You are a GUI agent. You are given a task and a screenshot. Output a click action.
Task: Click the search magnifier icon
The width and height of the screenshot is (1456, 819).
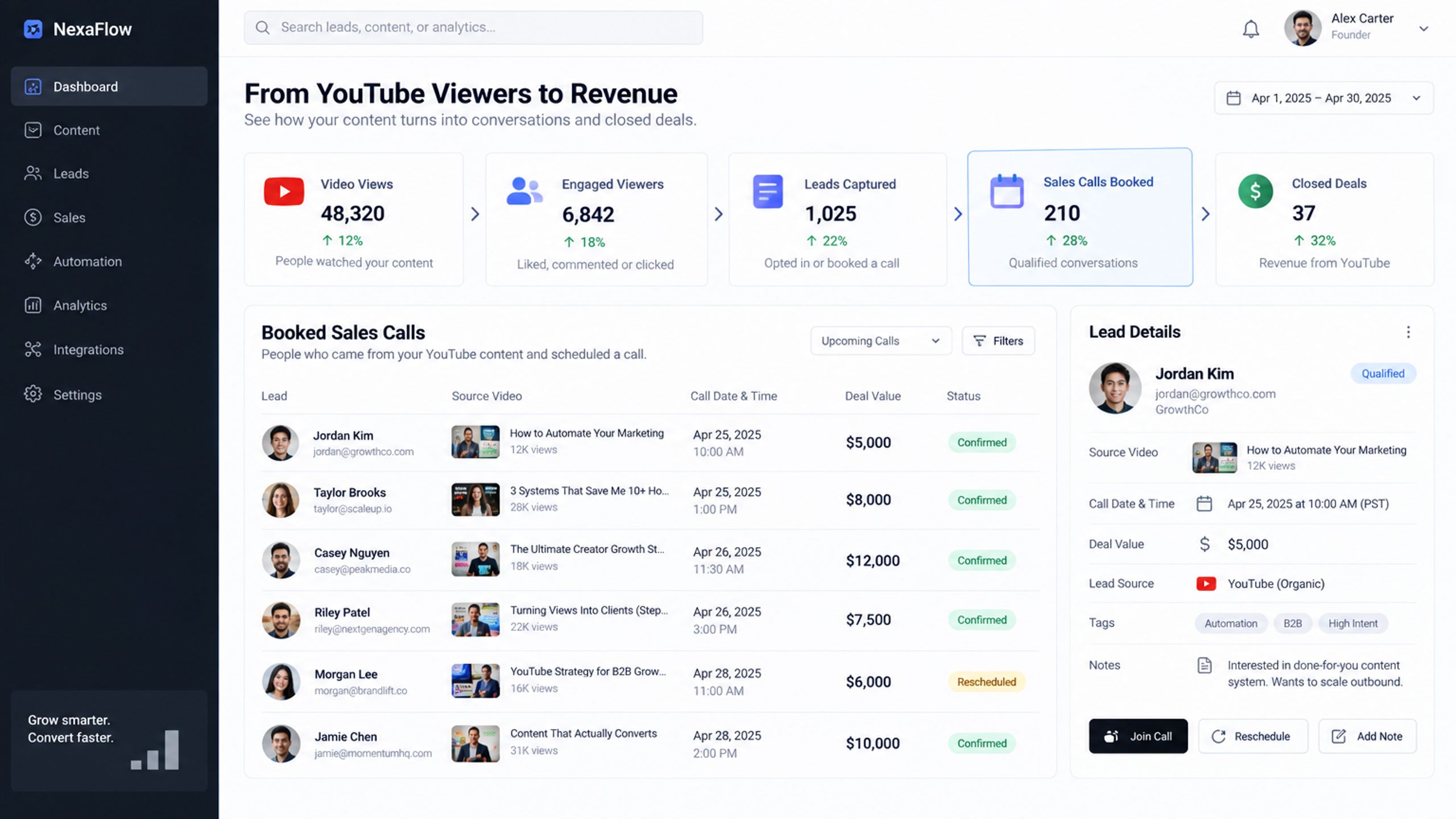click(x=262, y=27)
